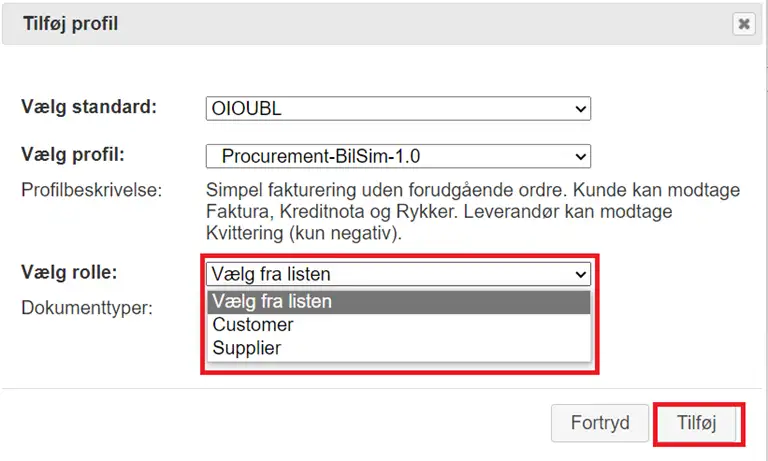Click the Tilføj button
Image resolution: width=768 pixels, height=461 pixels.
pyautogui.click(x=697, y=423)
